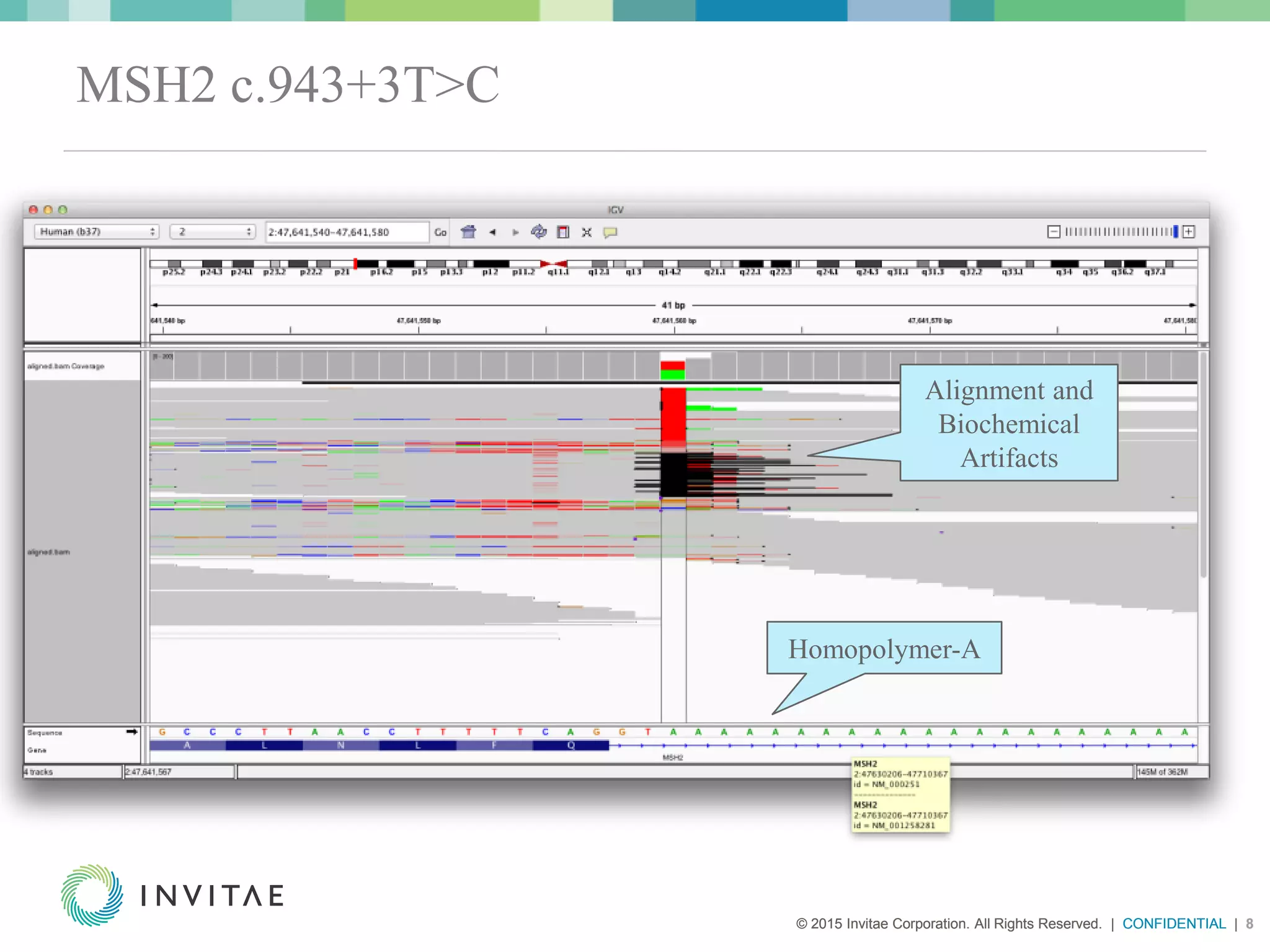Zoom out with the minus icon
The image size is (1270, 952).
(1054, 232)
